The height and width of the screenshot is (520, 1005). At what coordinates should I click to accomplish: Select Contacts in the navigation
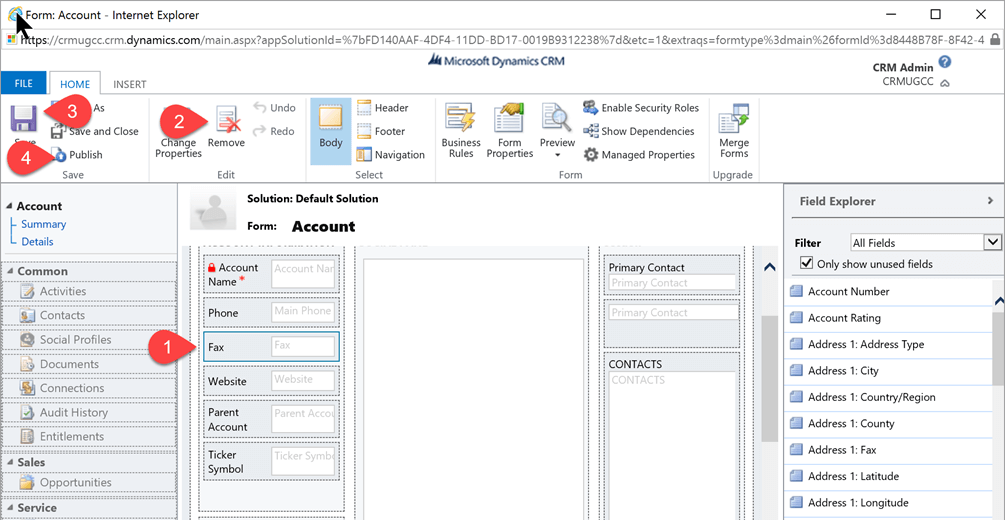click(90, 315)
